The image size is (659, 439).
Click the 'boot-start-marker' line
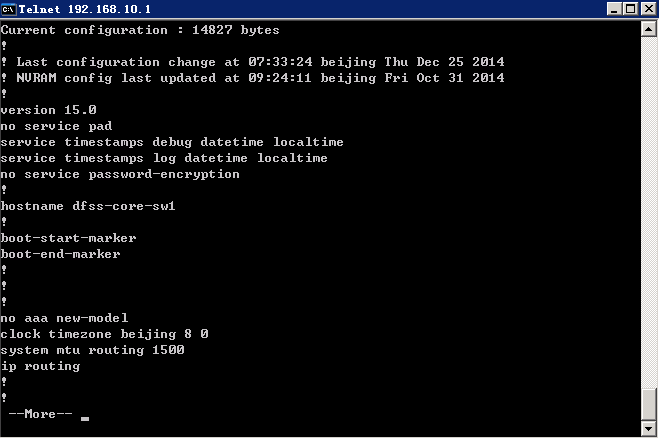click(69, 238)
